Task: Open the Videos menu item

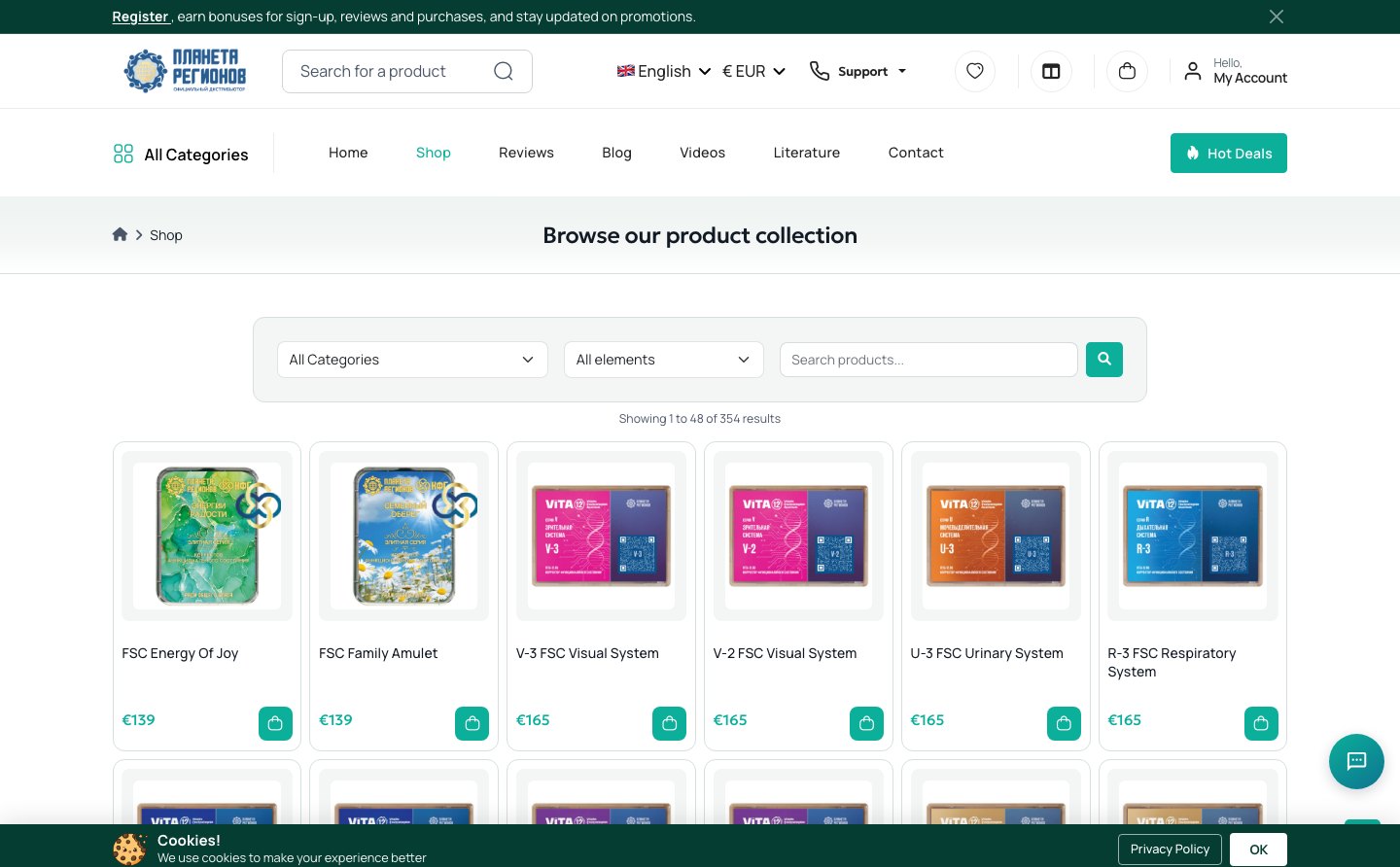Action: tap(702, 153)
